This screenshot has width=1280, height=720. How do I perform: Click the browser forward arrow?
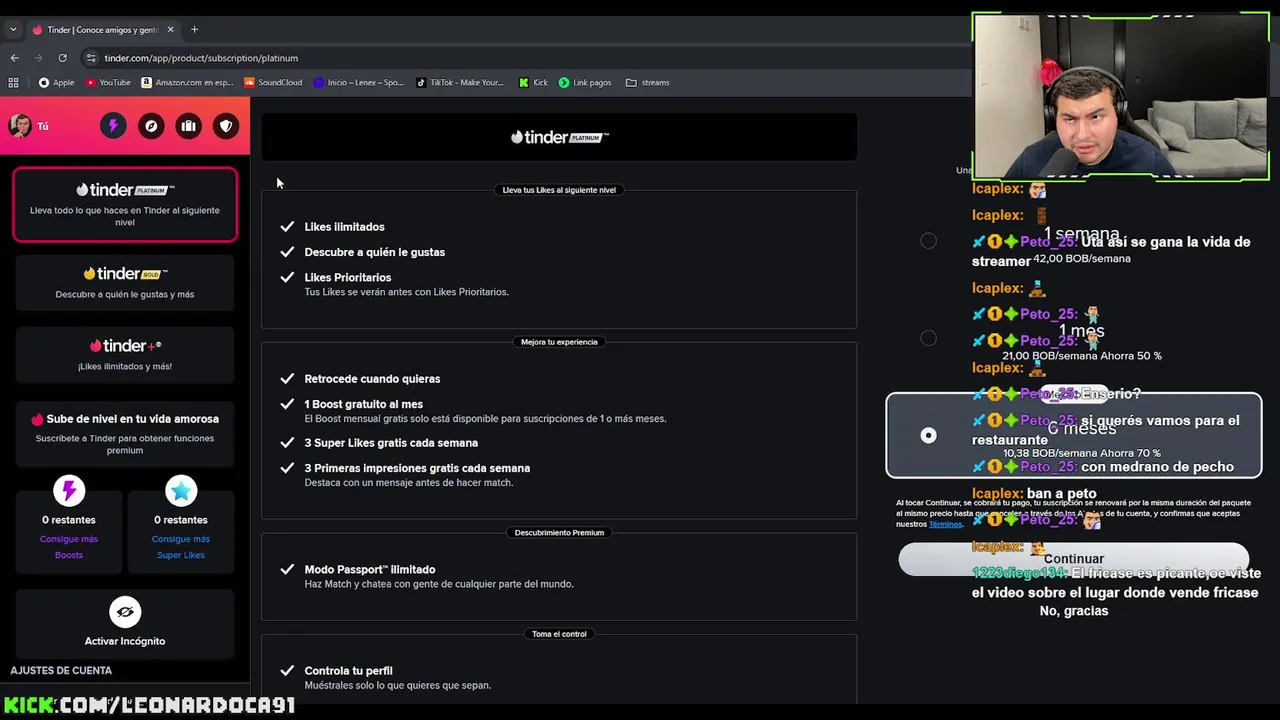click(x=39, y=58)
